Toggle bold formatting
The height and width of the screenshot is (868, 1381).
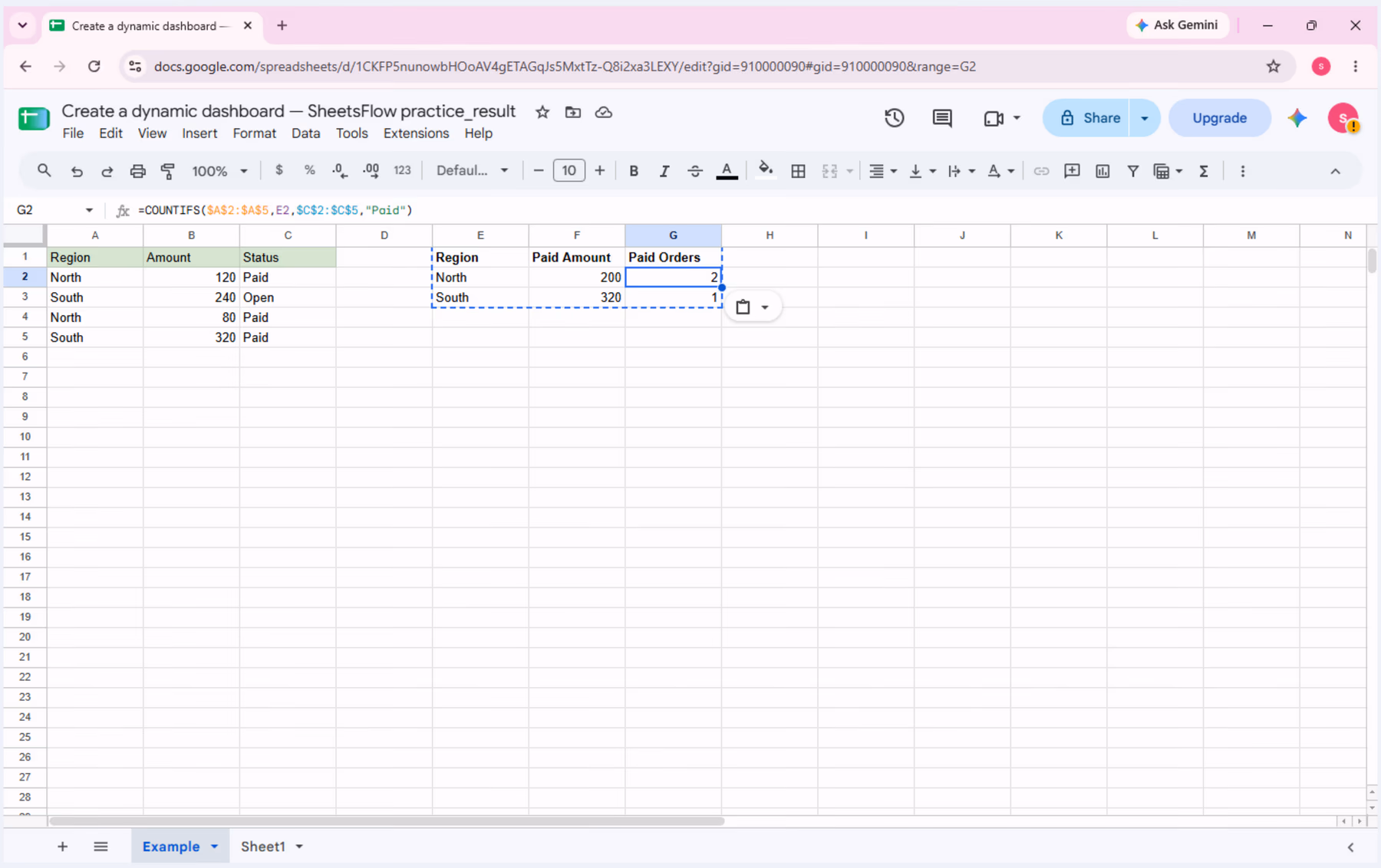[634, 171]
